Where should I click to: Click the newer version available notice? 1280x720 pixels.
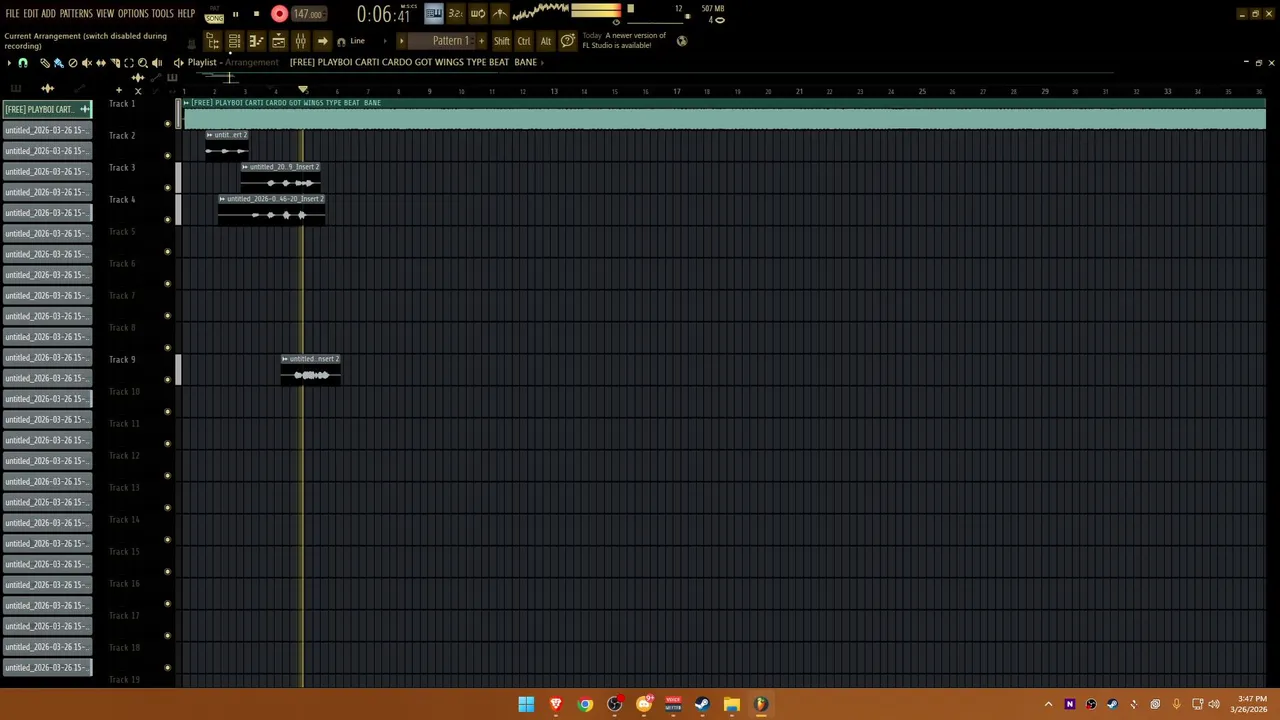point(625,41)
